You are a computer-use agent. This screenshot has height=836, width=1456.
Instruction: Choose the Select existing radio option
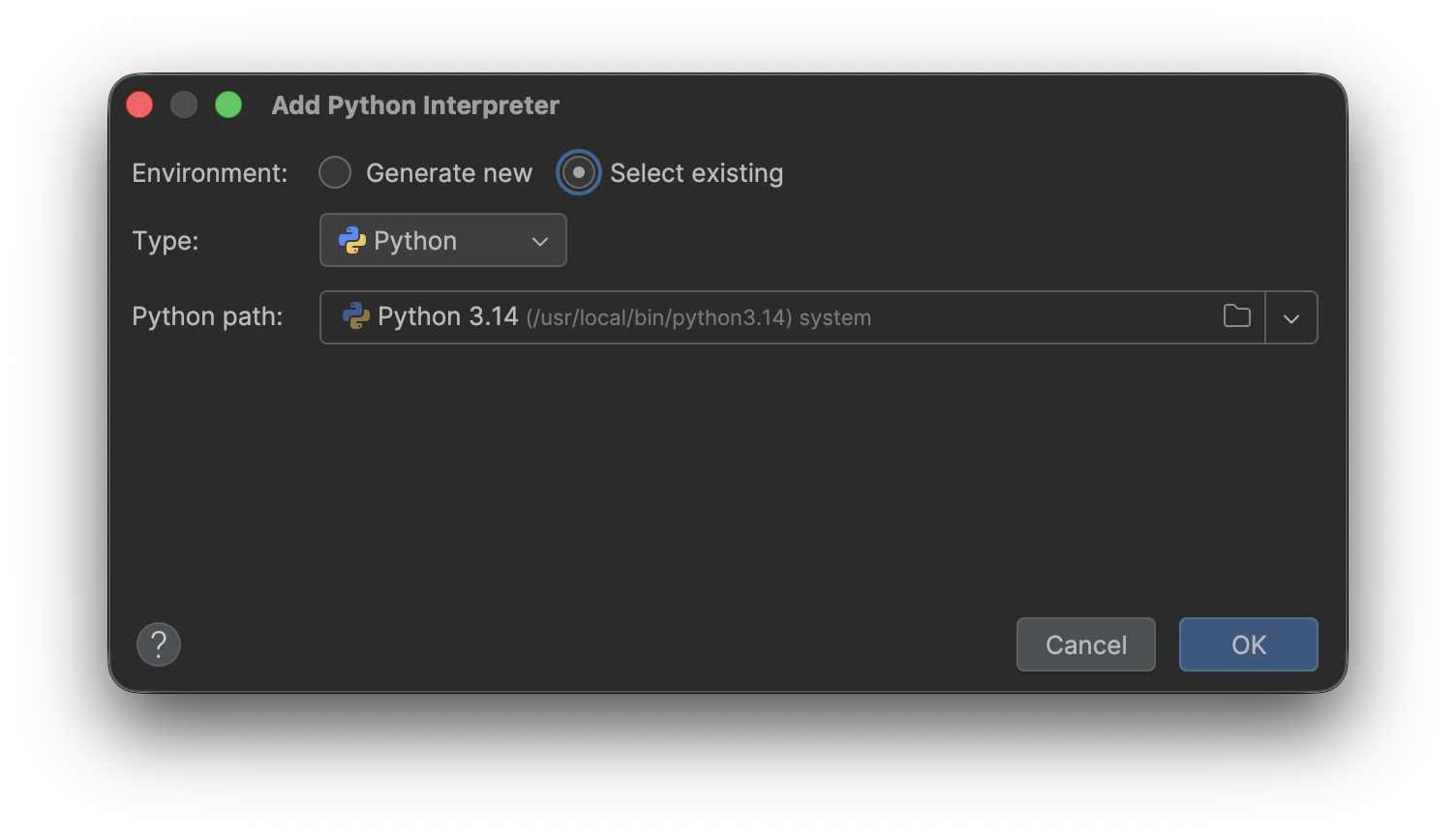[578, 173]
